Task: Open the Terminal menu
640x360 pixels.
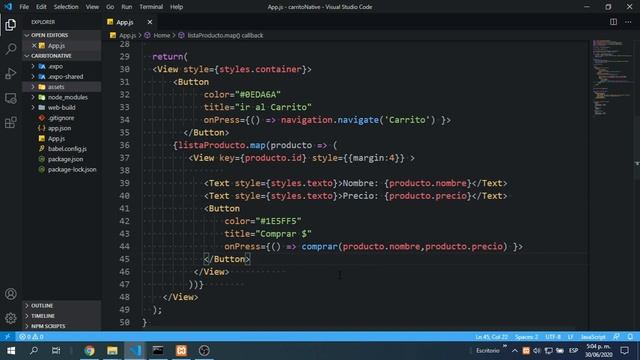Action: (x=151, y=7)
